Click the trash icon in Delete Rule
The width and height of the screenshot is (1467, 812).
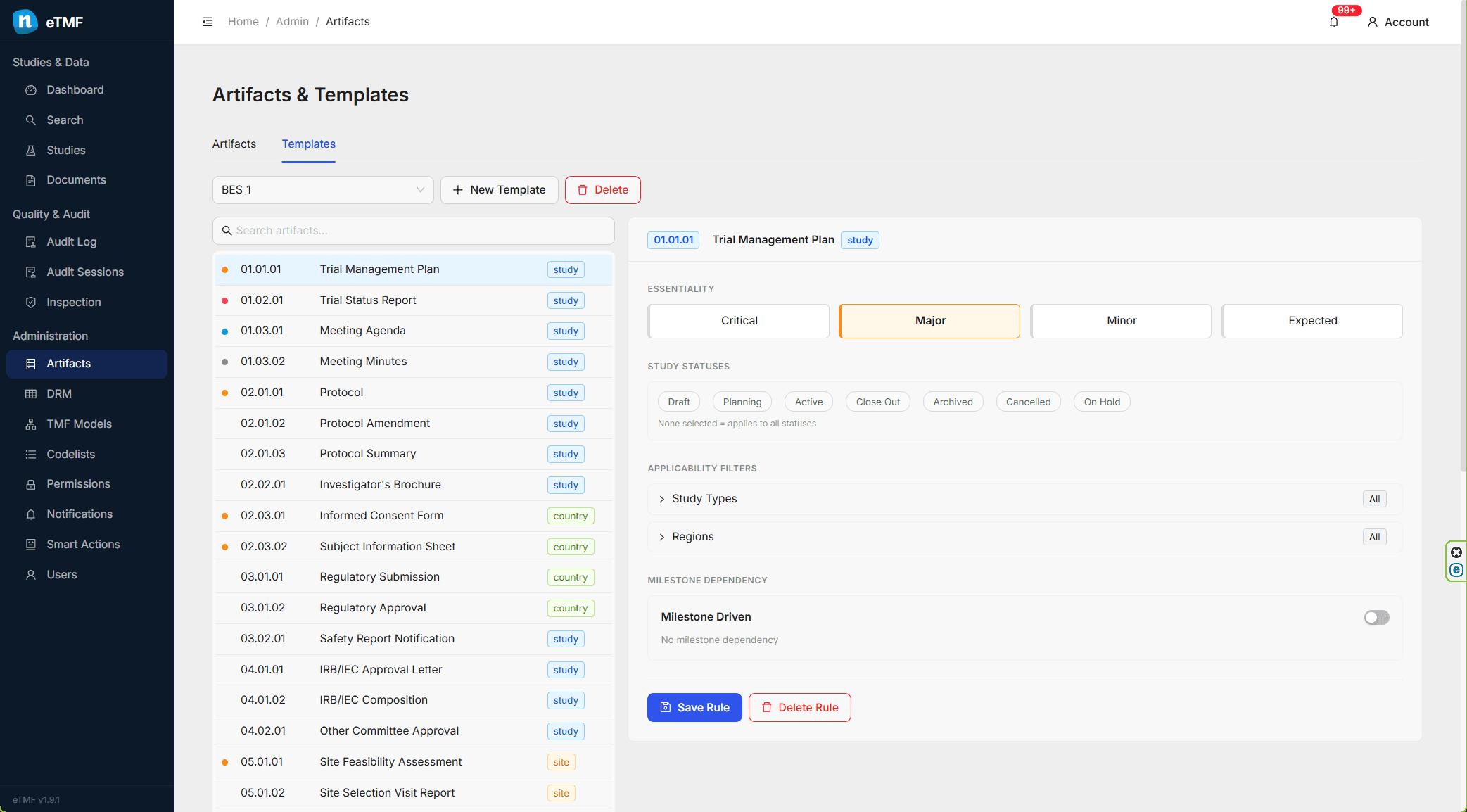click(x=767, y=707)
